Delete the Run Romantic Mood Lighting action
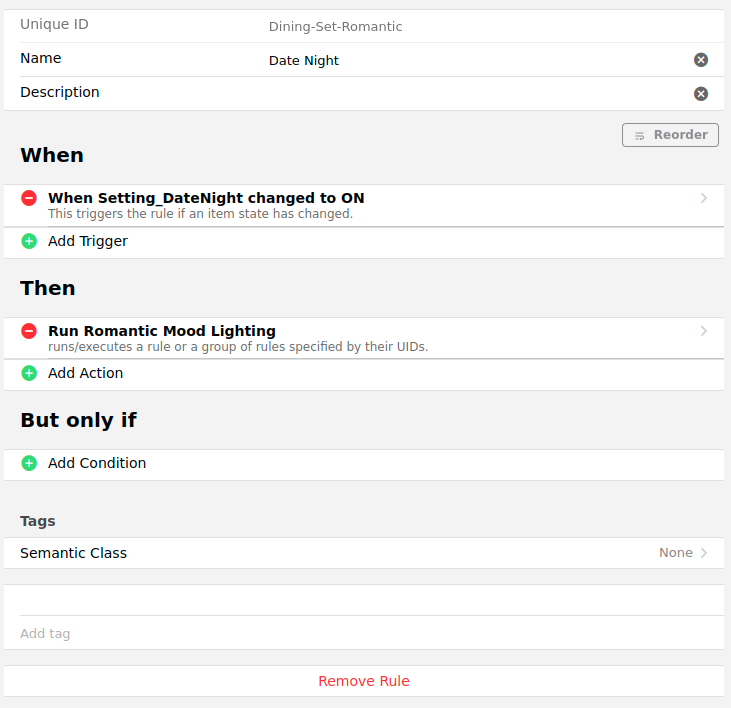Screen dimensions: 731x708 [29, 331]
